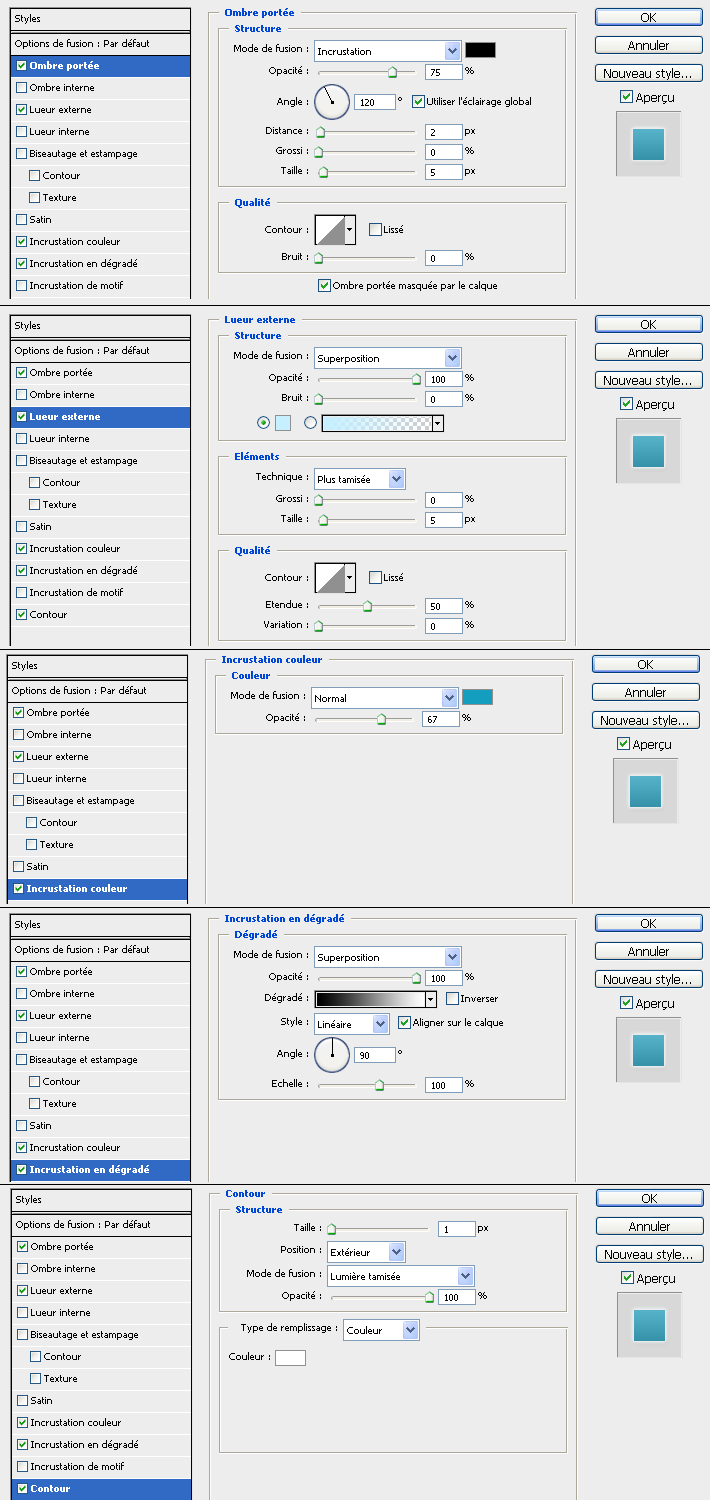Select the highlighted Incrustation en dégradé entry
710x1500 pixels.
[100, 1170]
